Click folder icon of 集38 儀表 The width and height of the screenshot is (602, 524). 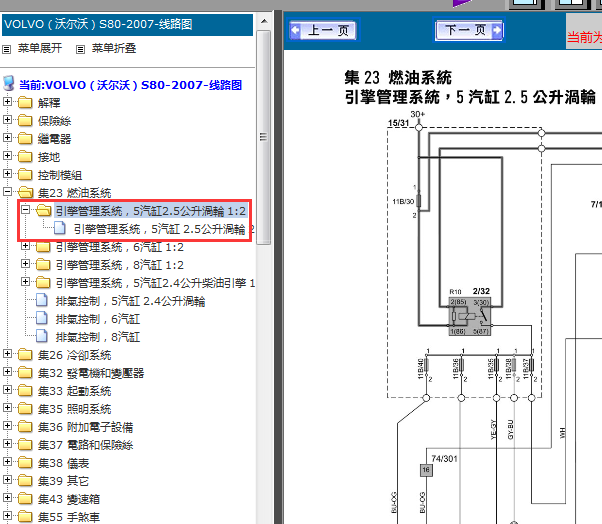[x=25, y=463]
